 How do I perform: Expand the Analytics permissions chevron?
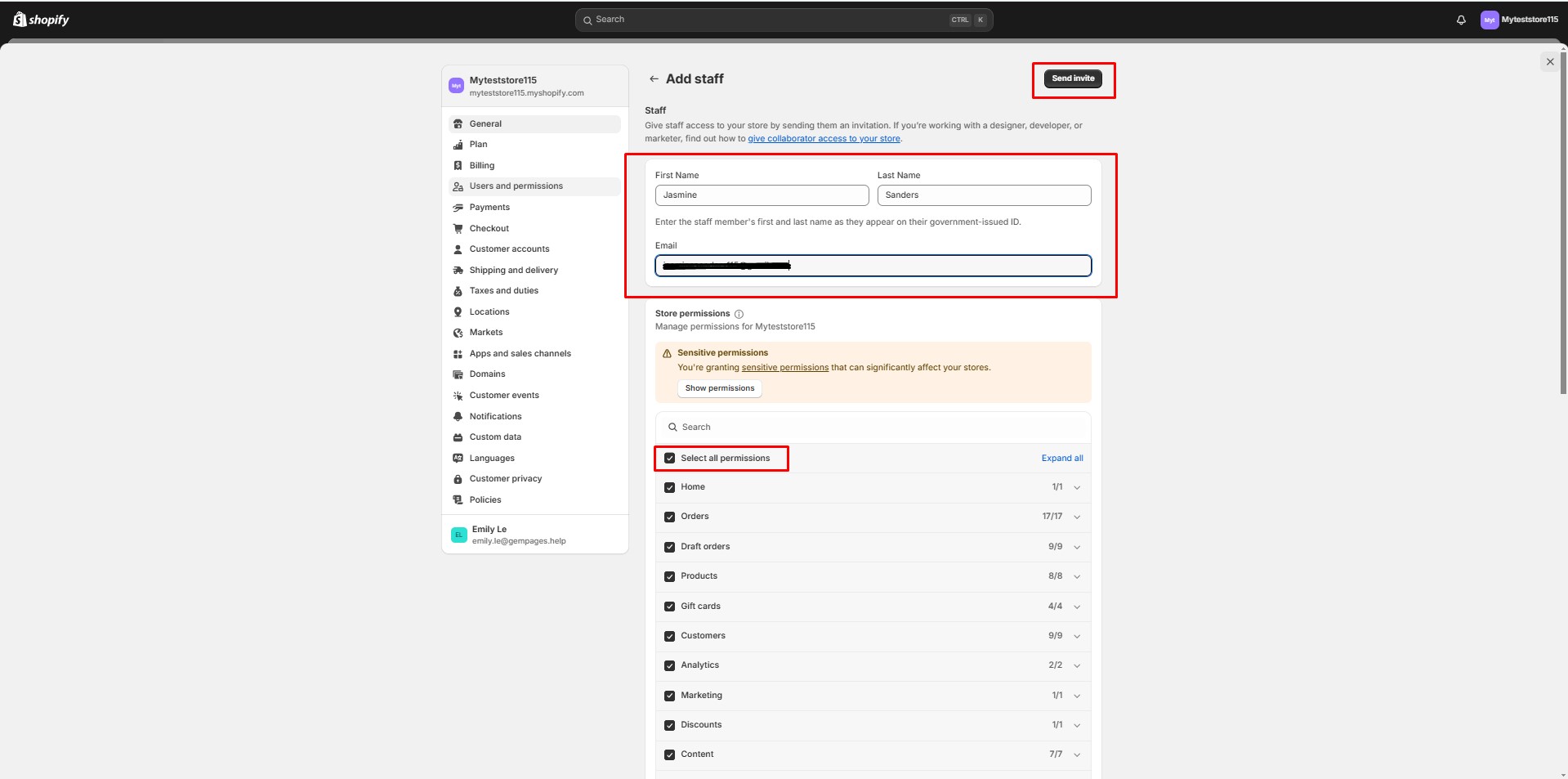coord(1077,666)
